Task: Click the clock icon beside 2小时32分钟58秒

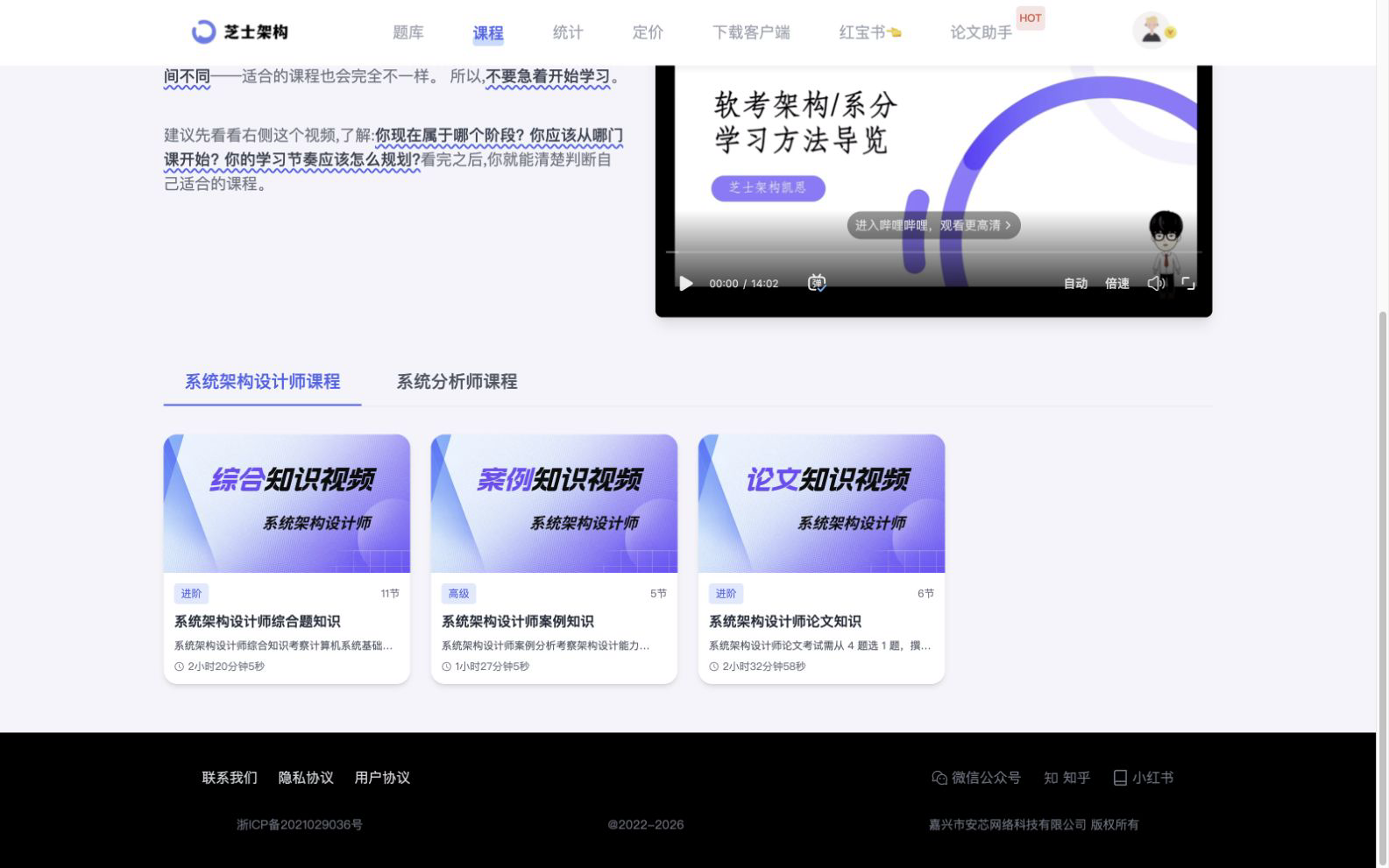Action: pos(714,667)
